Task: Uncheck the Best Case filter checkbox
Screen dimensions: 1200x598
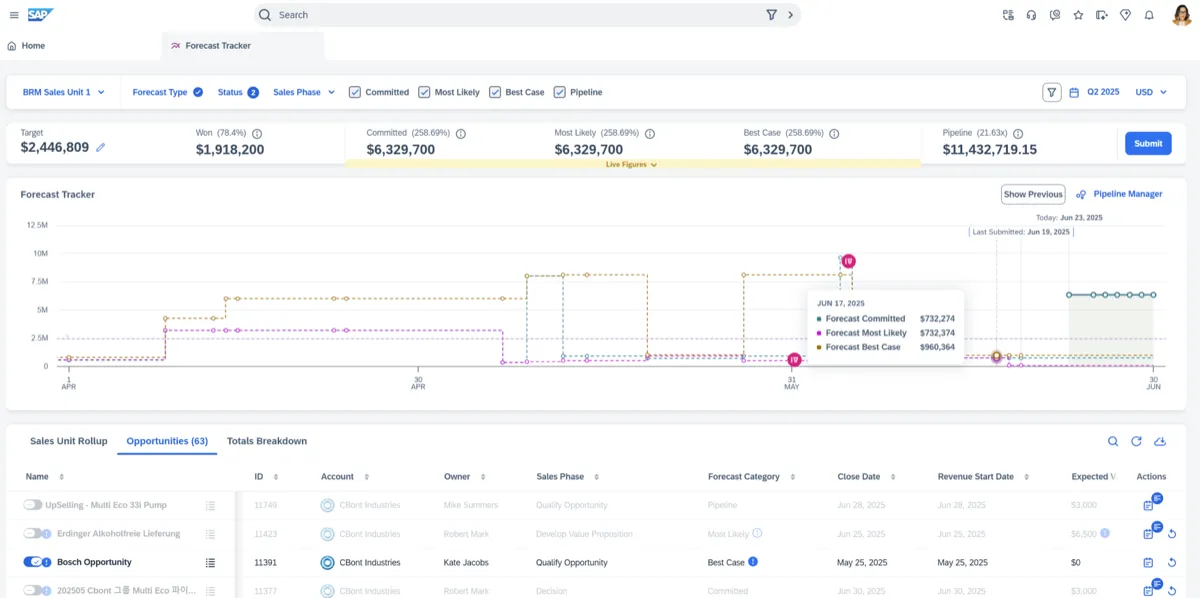Action: pos(495,91)
